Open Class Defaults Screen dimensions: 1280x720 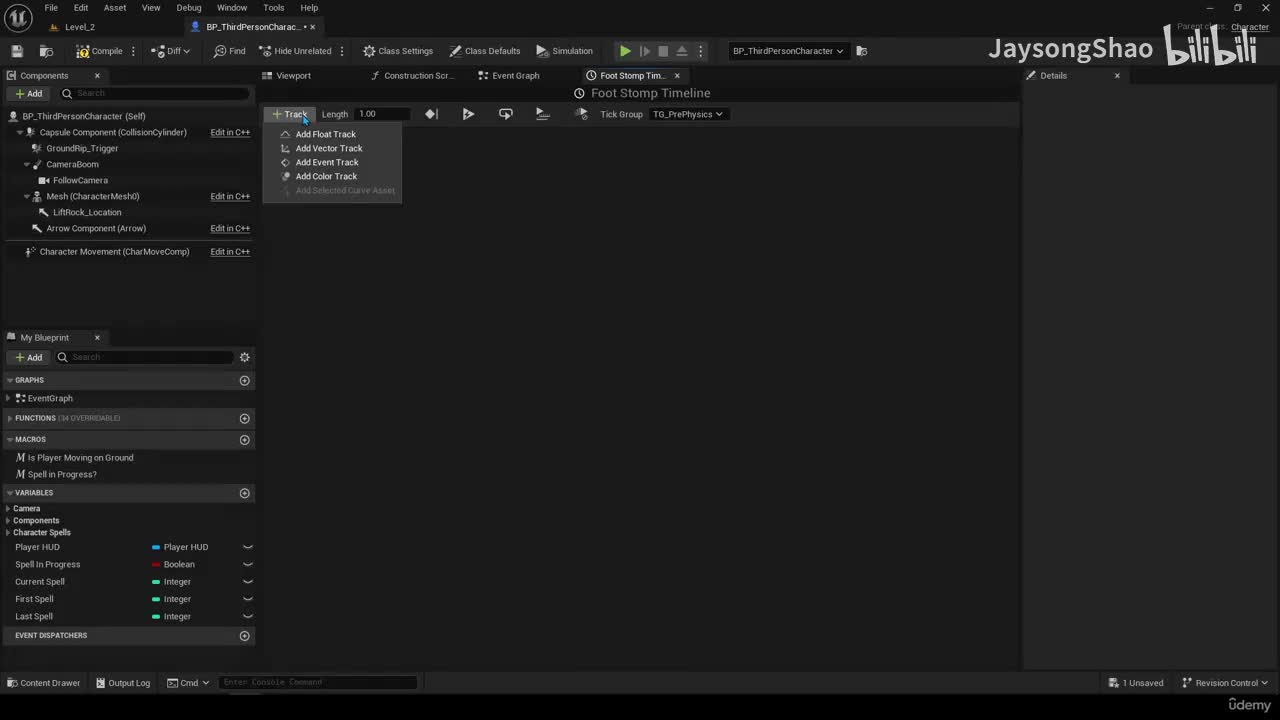tap(485, 51)
